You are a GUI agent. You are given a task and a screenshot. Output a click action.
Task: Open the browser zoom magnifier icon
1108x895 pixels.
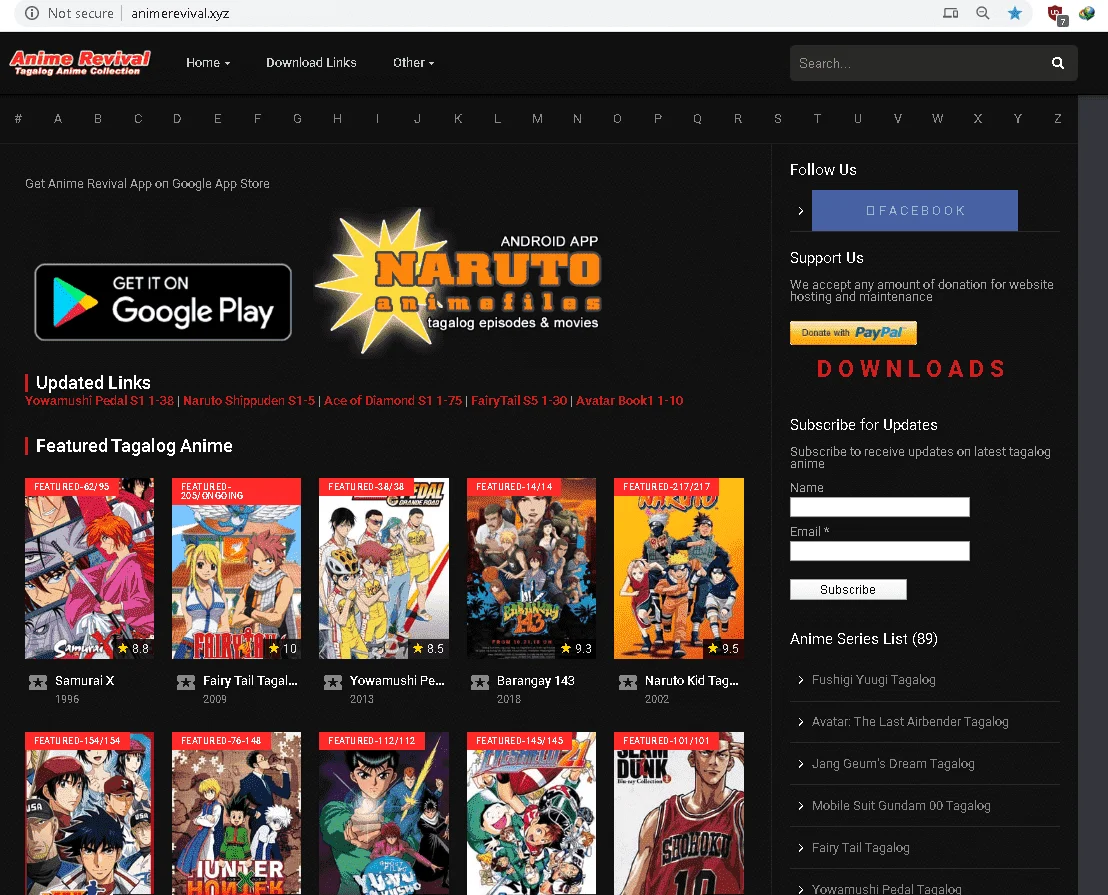tap(982, 13)
